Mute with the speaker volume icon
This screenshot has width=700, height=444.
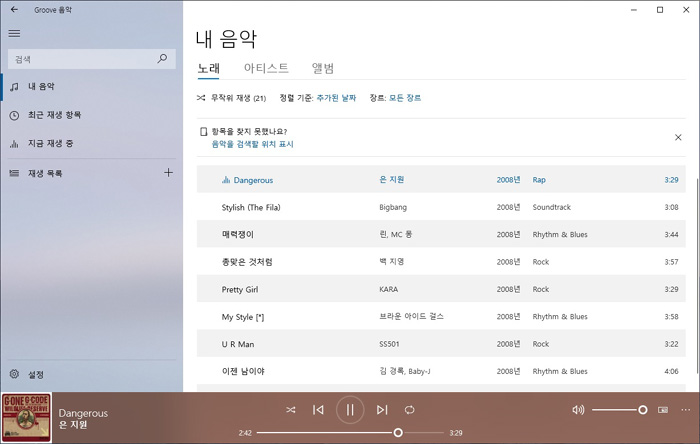click(578, 410)
